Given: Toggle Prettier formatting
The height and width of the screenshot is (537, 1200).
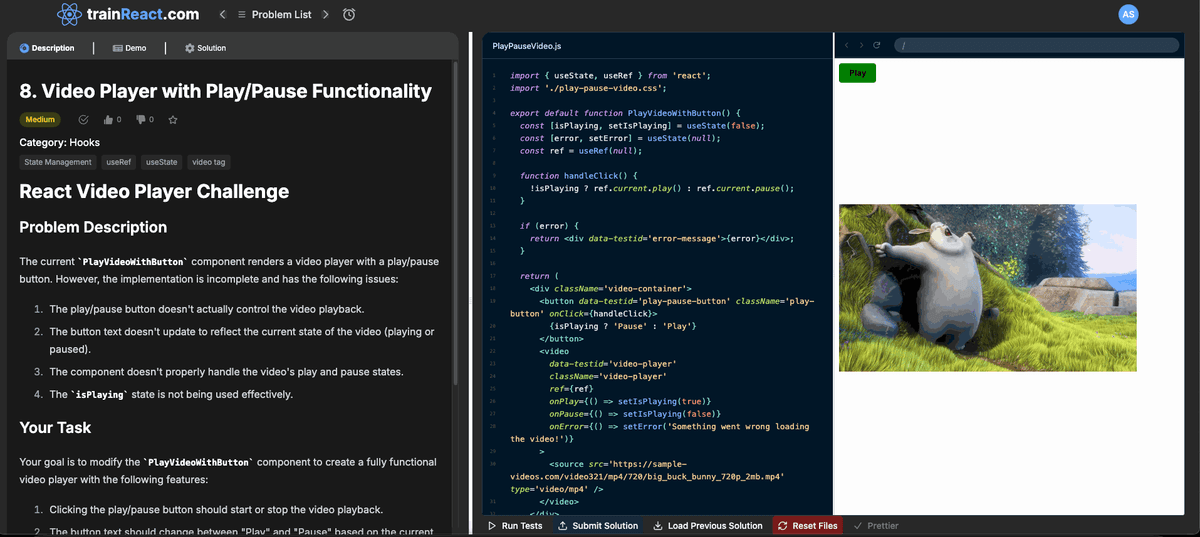Looking at the screenshot, I should pos(876,525).
